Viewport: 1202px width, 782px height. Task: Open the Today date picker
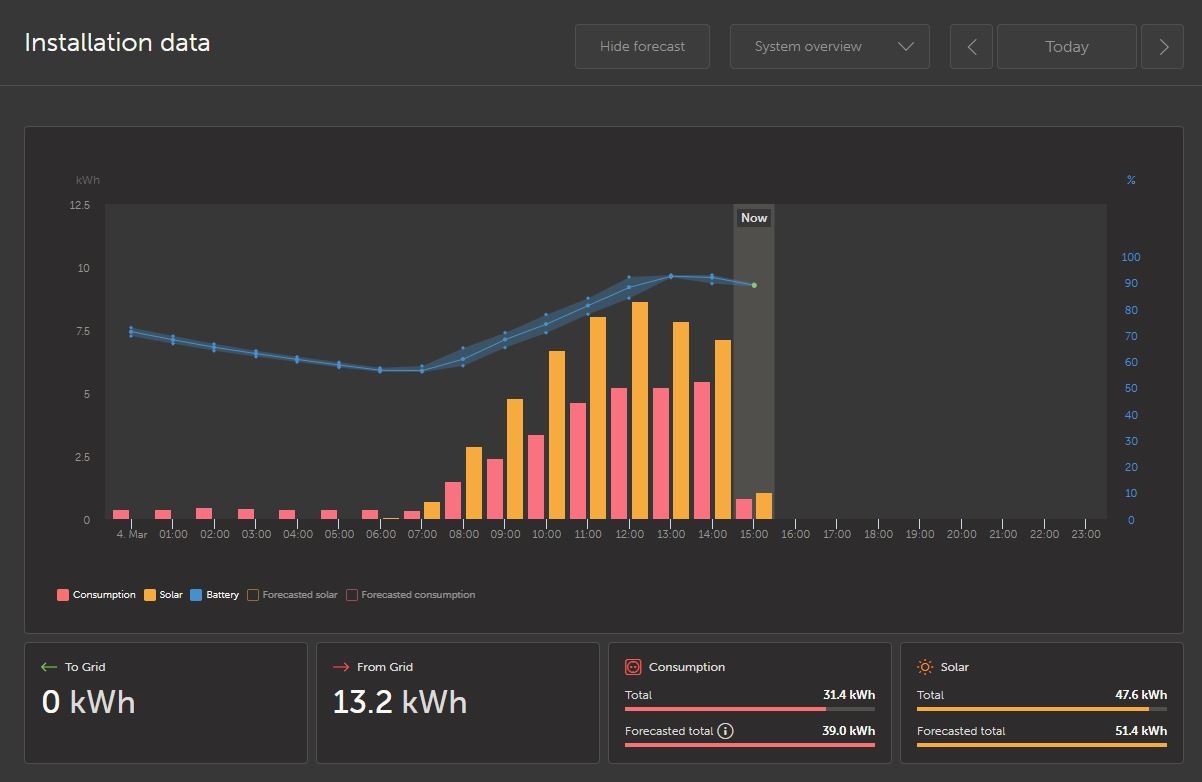point(1066,47)
